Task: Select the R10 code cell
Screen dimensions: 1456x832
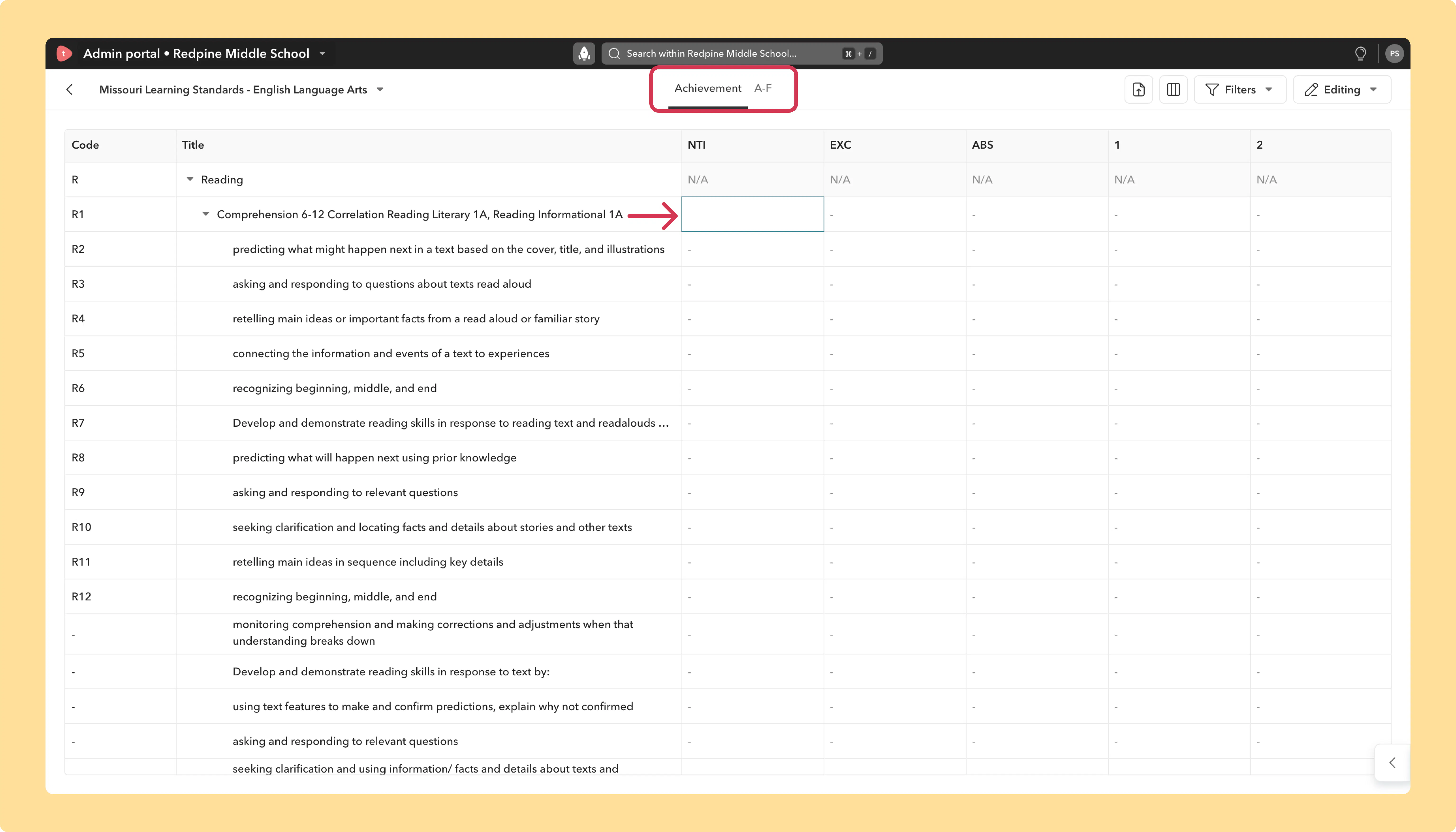Action: click(x=121, y=527)
